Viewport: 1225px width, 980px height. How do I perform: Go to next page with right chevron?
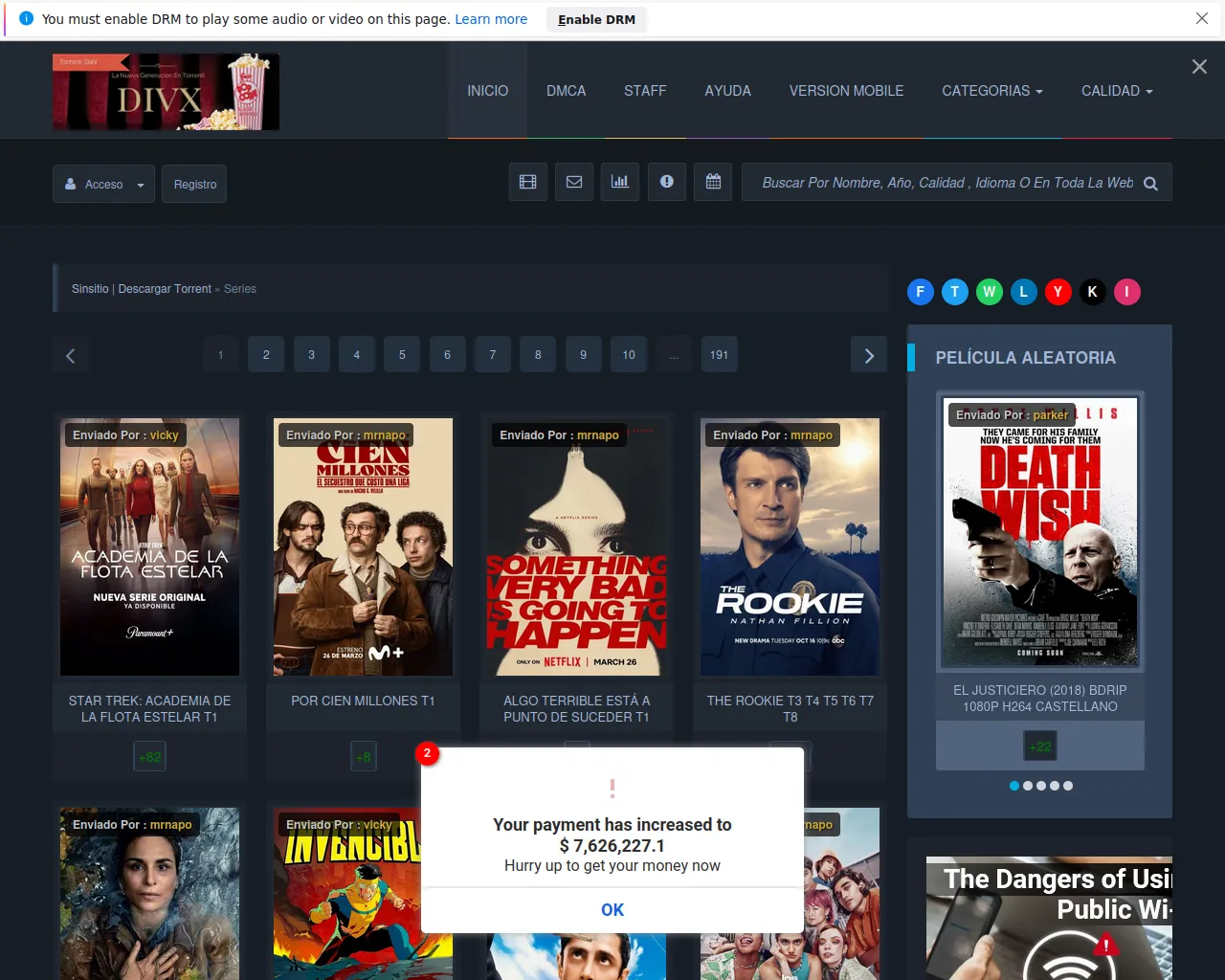tap(869, 355)
